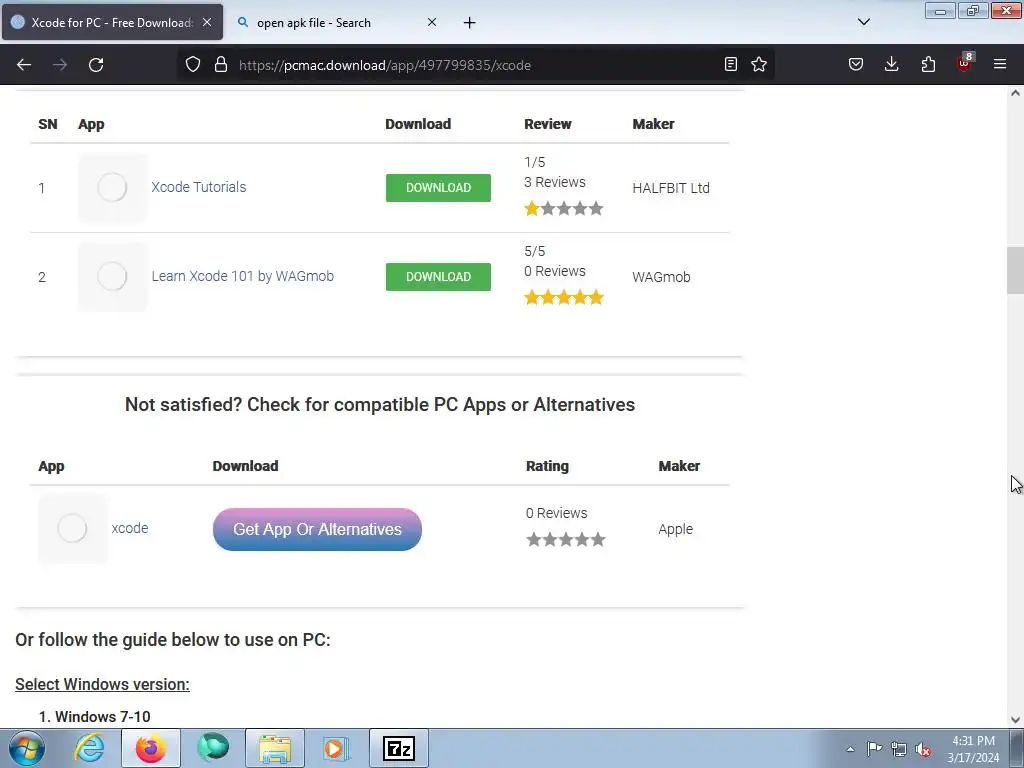Screen dimensions: 1024x768
Task: Click the vertical scrollbar thumb
Action: pyautogui.click(x=1015, y=270)
